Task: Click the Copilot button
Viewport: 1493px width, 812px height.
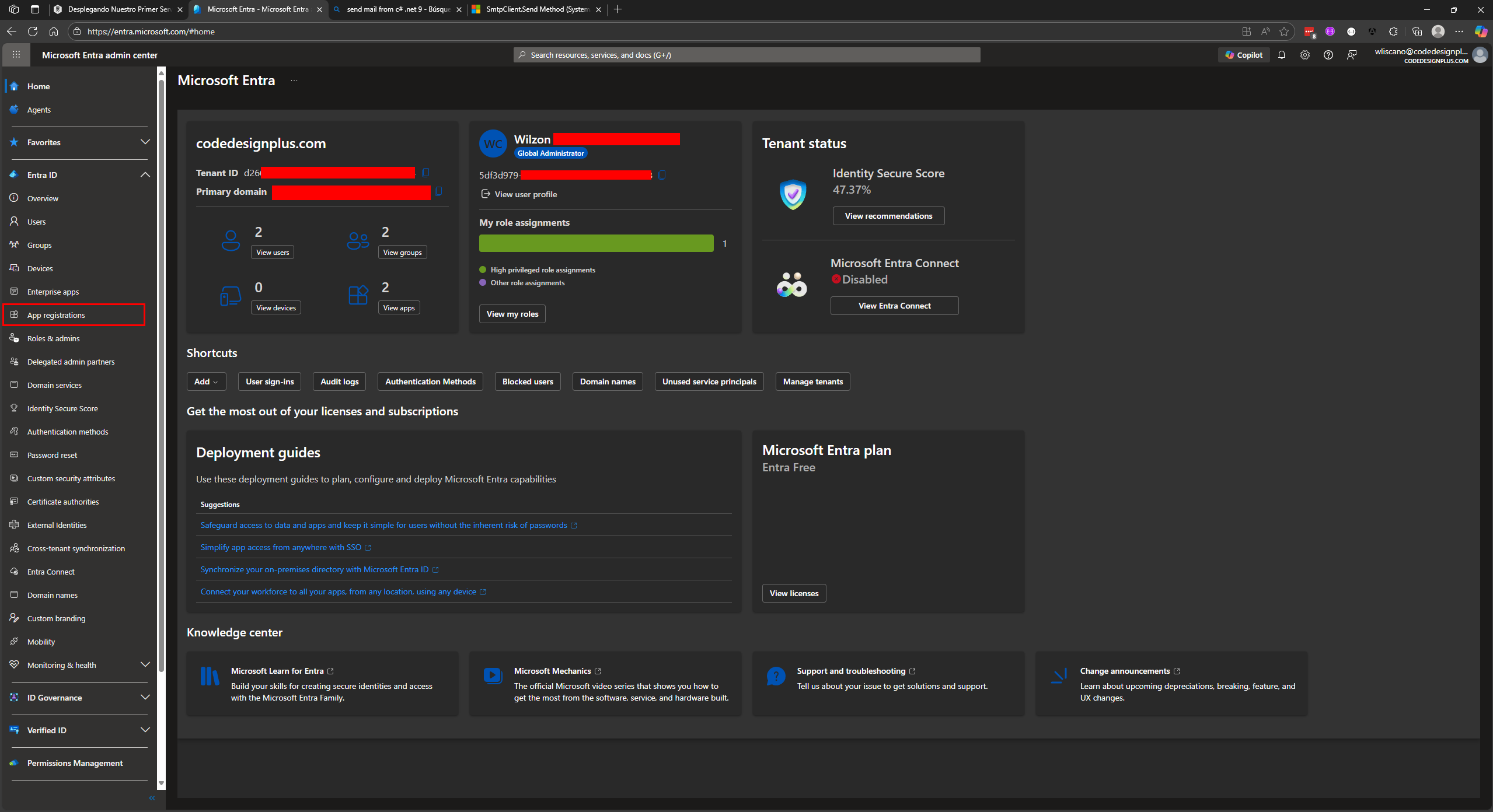Action: [x=1244, y=55]
